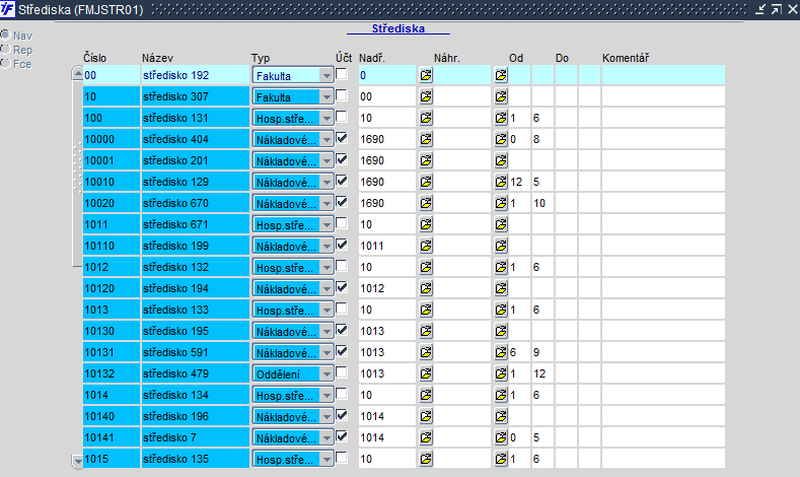Open Náhr. lookup icon for row 10110
800x477 pixels.
pyautogui.click(x=501, y=246)
